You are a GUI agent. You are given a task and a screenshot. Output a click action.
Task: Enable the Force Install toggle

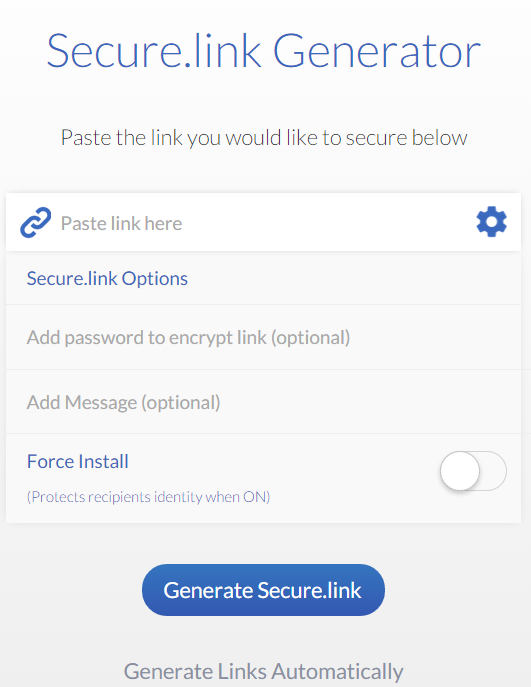(x=473, y=471)
